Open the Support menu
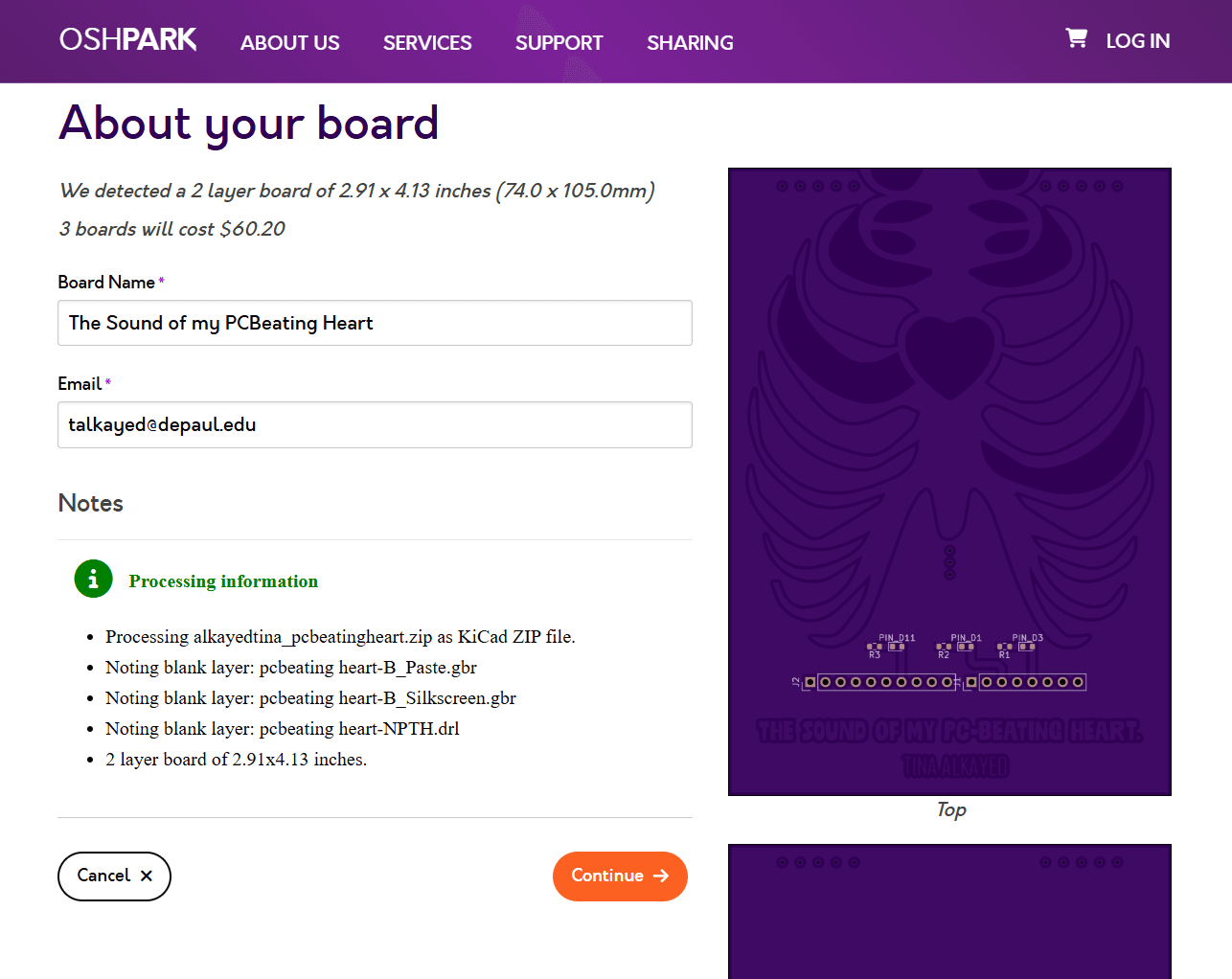This screenshot has height=979, width=1232. (x=559, y=43)
